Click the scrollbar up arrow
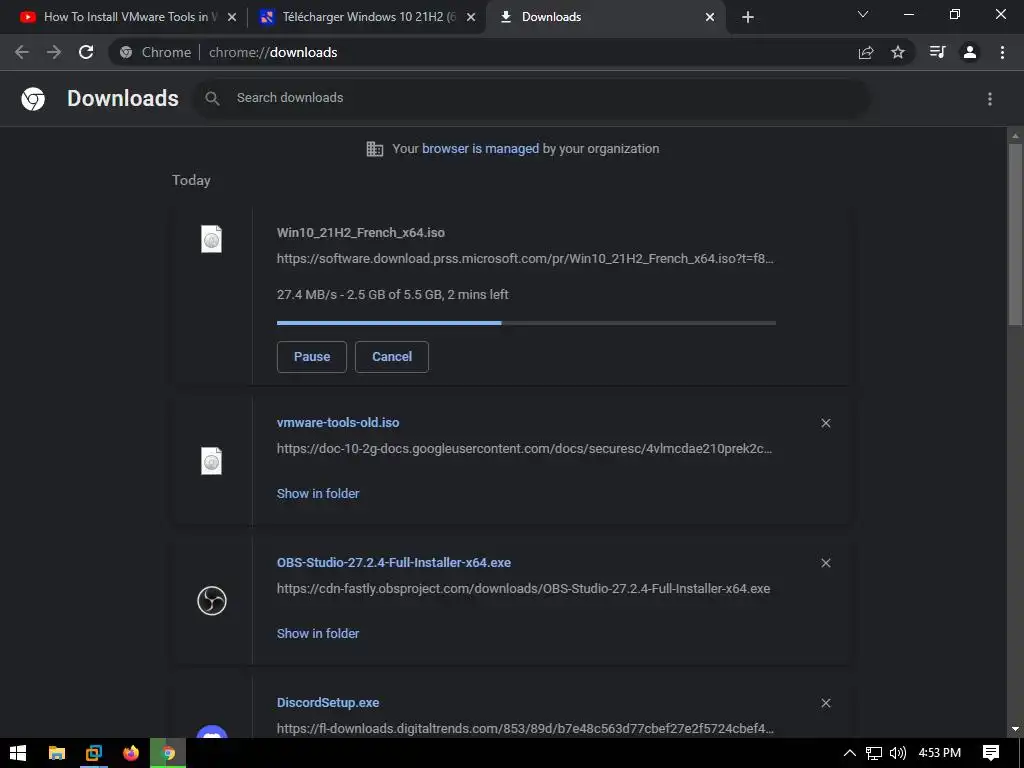This screenshot has width=1024, height=768. [1015, 136]
